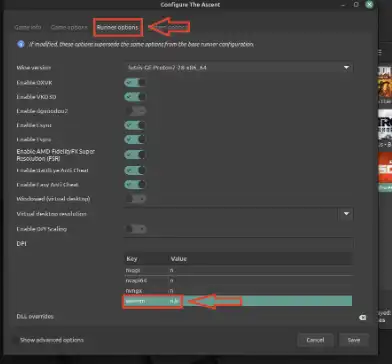Image resolution: width=392 pixels, height=364 pixels.
Task: Toggle Enable DXVK switch
Action: 135,82
